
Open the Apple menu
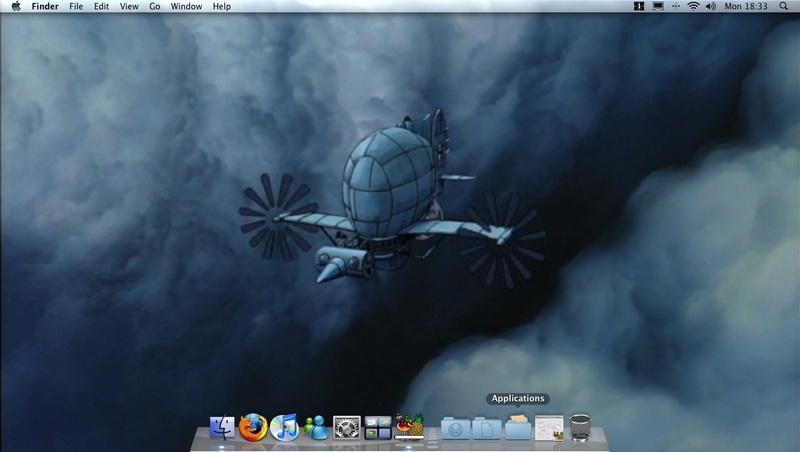16,6
